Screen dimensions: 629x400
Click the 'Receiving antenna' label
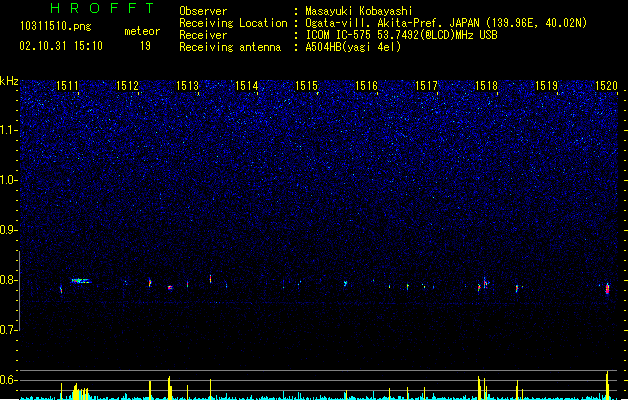coord(230,47)
